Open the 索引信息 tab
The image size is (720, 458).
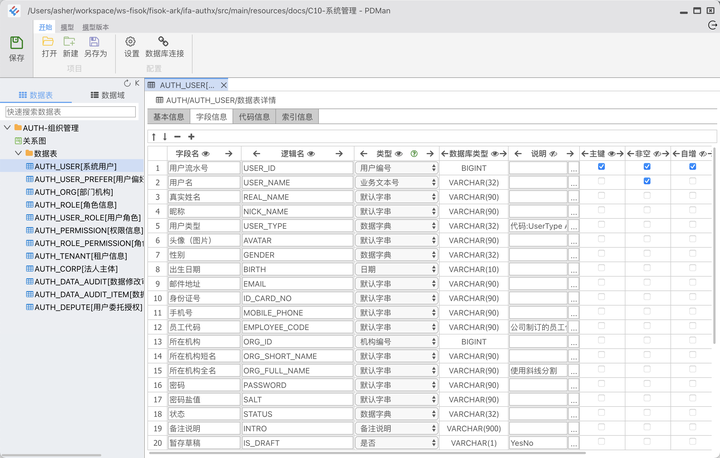click(x=297, y=117)
